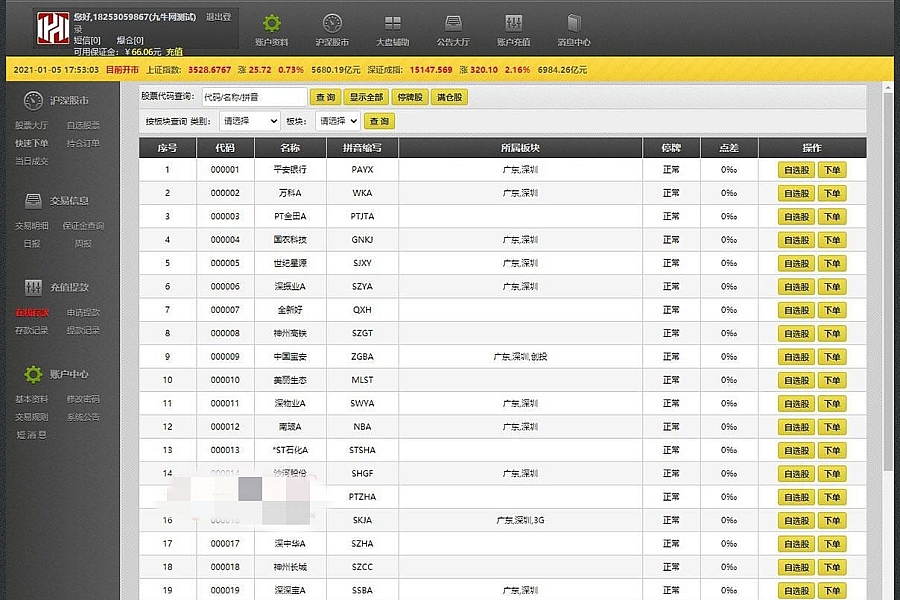The image size is (900, 600).
Task: Click sidebar 充值提款 mixer icon
Action: point(33,287)
